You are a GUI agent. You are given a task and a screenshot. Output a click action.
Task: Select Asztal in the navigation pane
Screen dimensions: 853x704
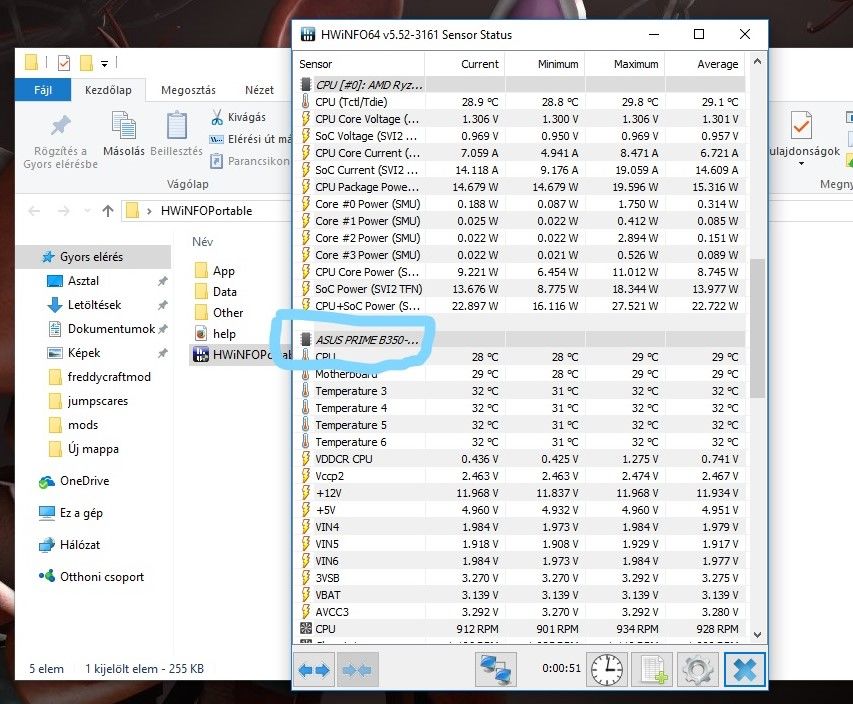pyautogui.click(x=83, y=281)
